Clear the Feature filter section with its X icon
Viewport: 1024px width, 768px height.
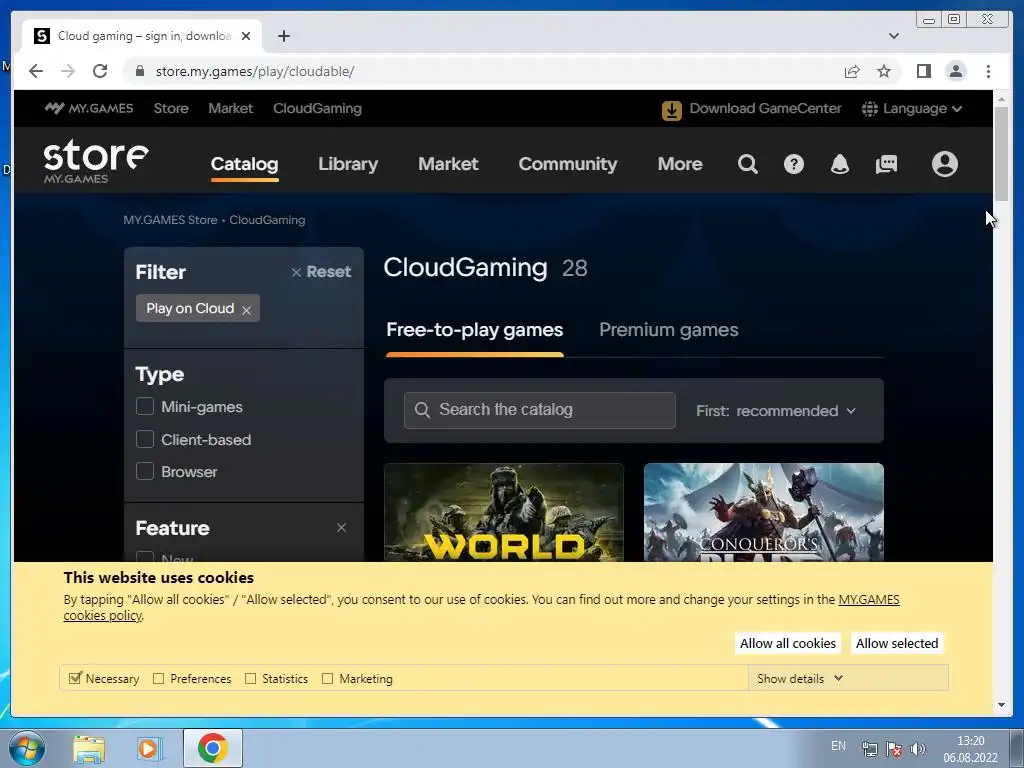341,528
